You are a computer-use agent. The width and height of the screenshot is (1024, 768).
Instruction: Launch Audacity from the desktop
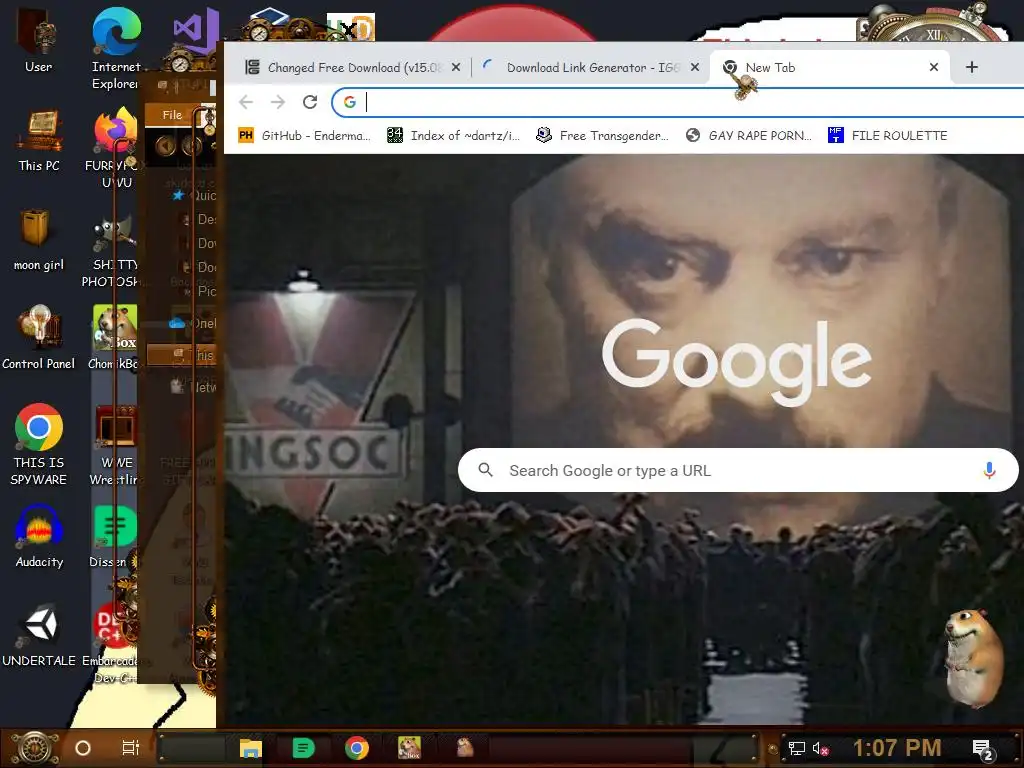[39, 537]
